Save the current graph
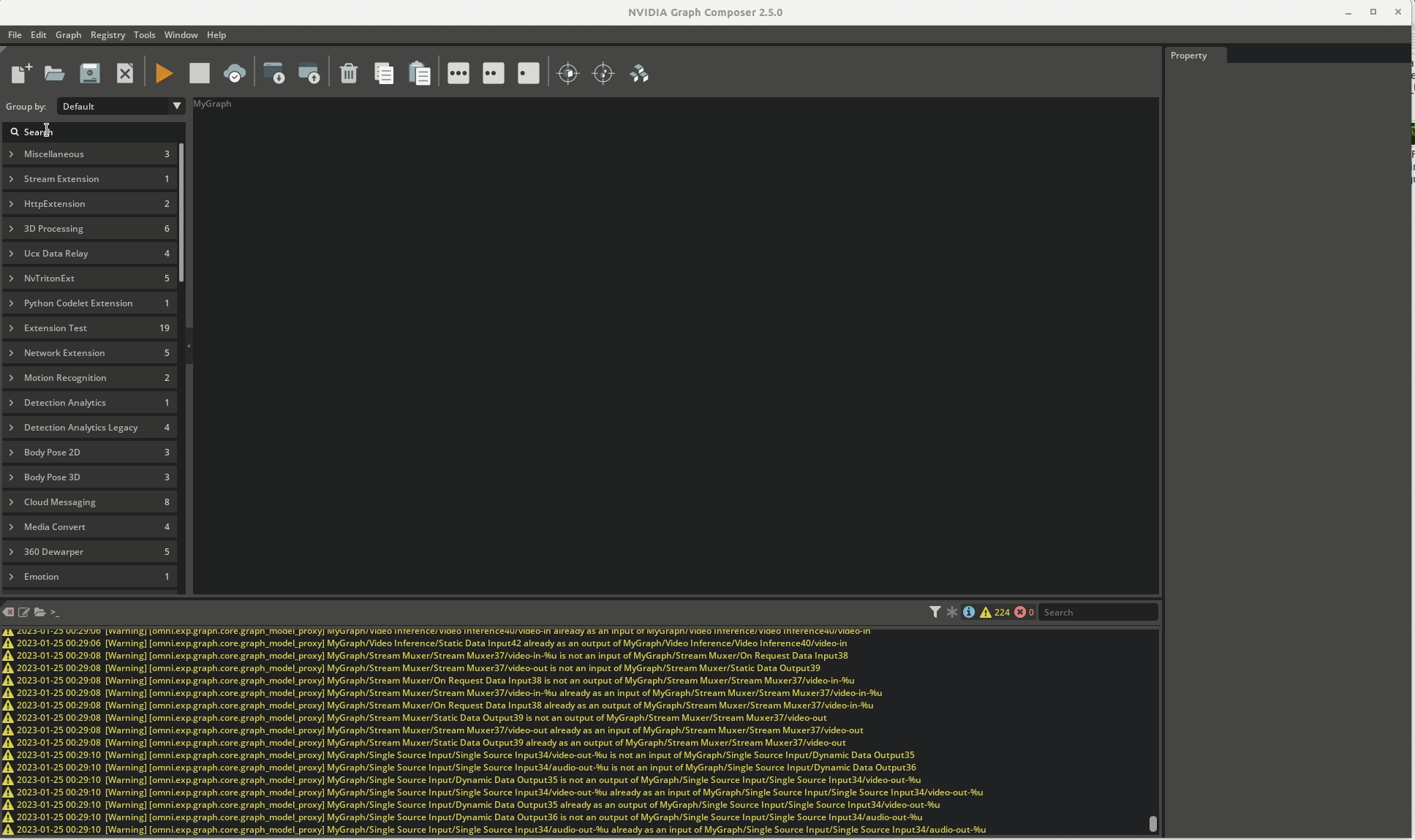 [x=89, y=73]
